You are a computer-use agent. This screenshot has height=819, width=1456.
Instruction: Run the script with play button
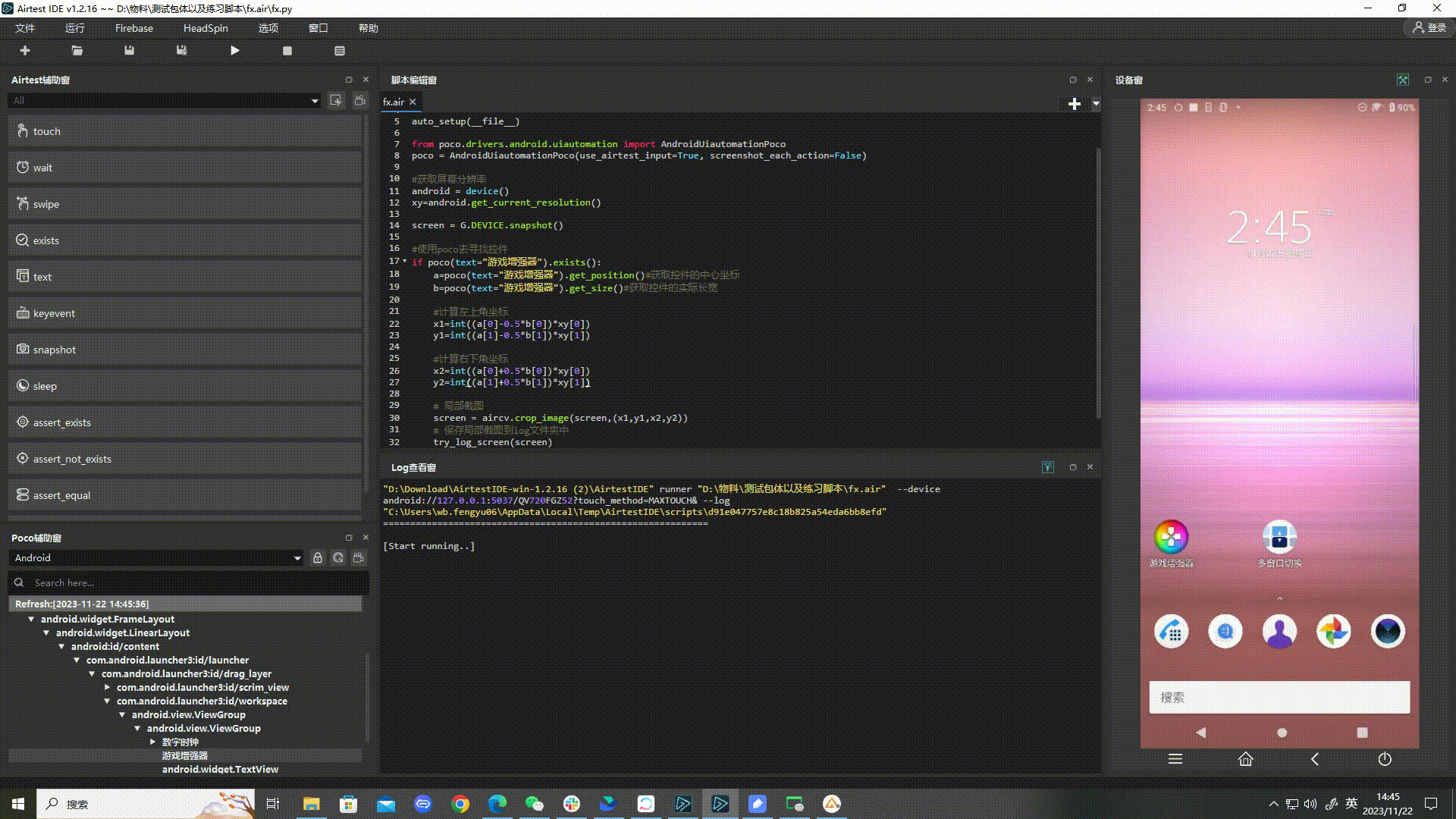click(234, 51)
